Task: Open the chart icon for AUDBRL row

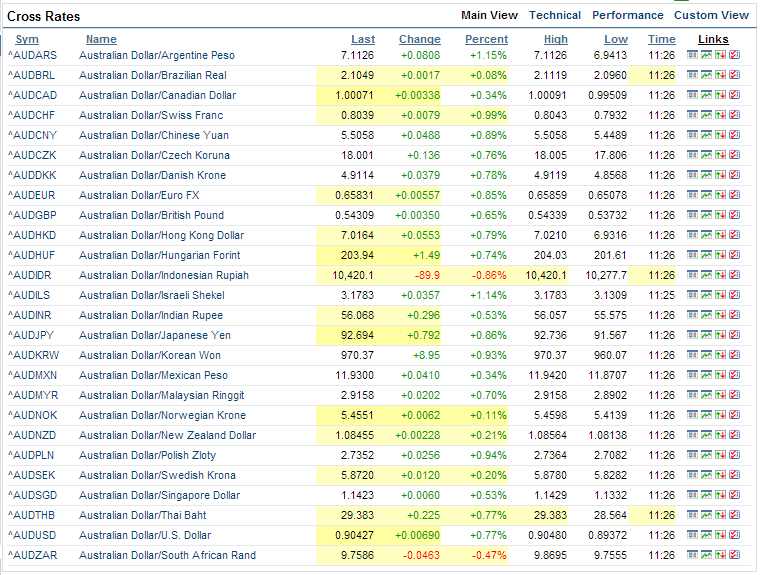Action: [x=706, y=75]
